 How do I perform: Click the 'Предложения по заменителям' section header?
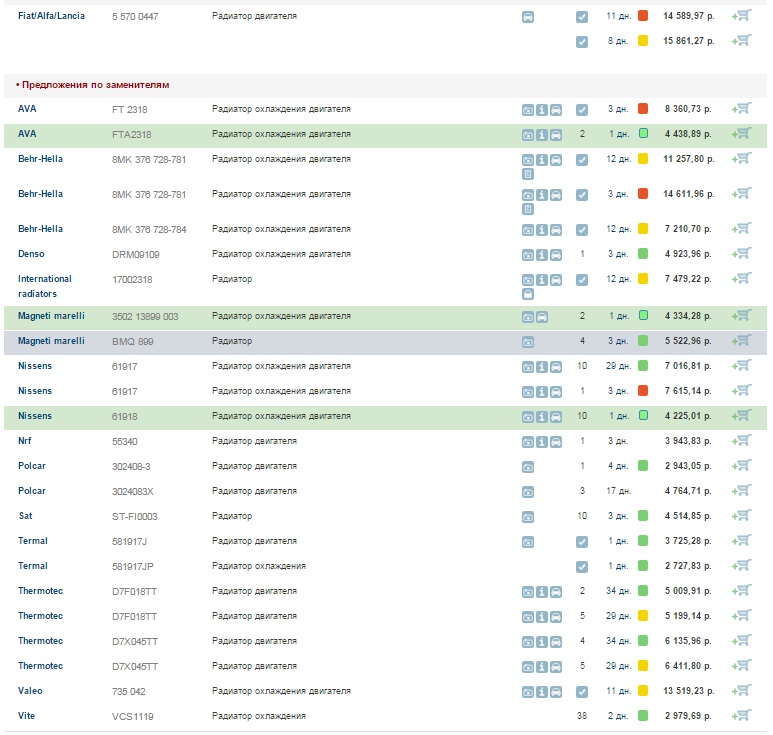92,85
